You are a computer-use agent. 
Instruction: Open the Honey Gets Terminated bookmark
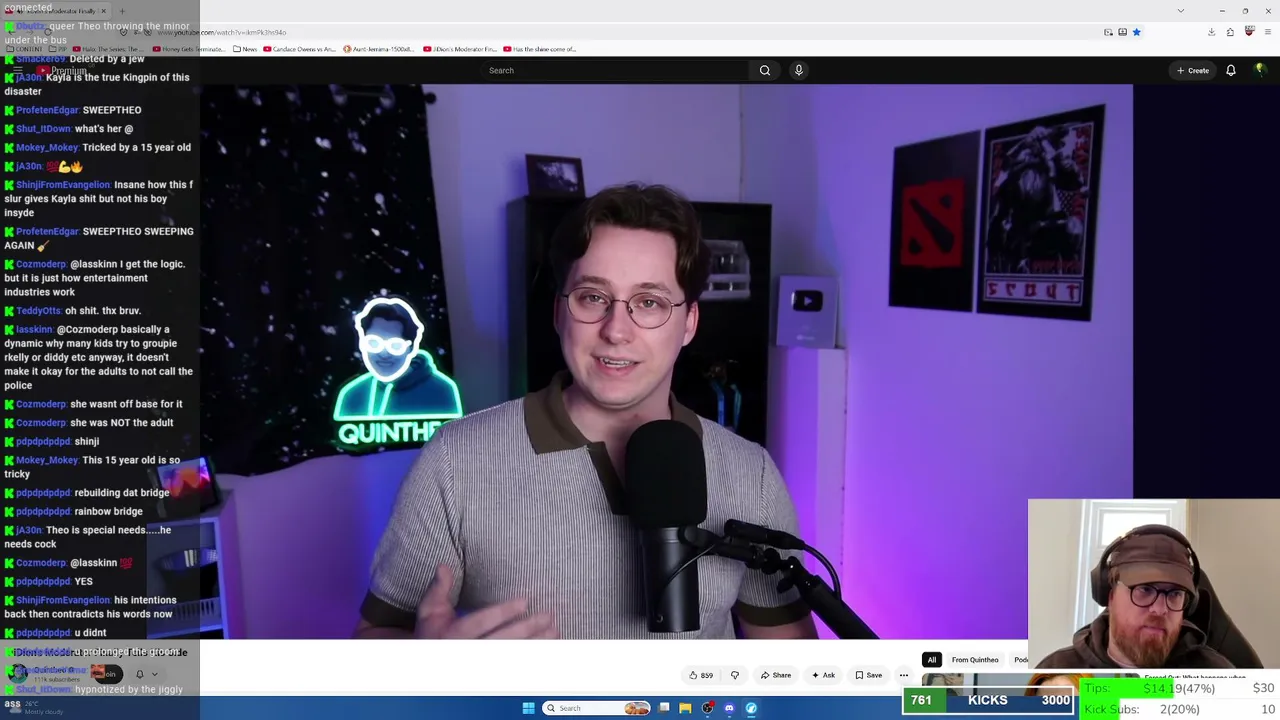tap(190, 49)
